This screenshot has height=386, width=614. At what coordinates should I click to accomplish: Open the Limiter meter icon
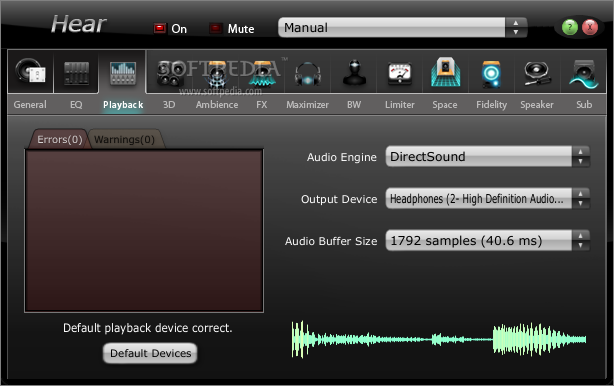[x=399, y=74]
